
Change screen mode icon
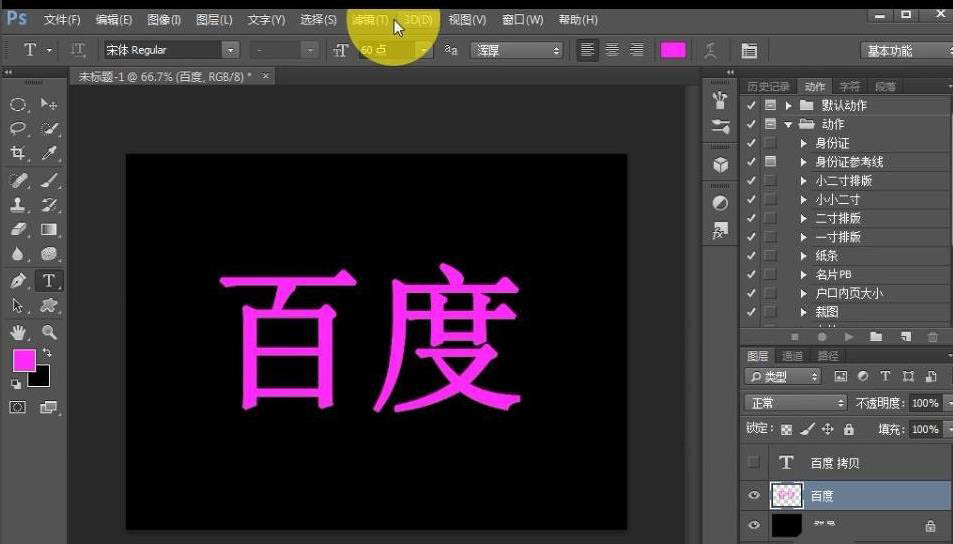(48, 407)
